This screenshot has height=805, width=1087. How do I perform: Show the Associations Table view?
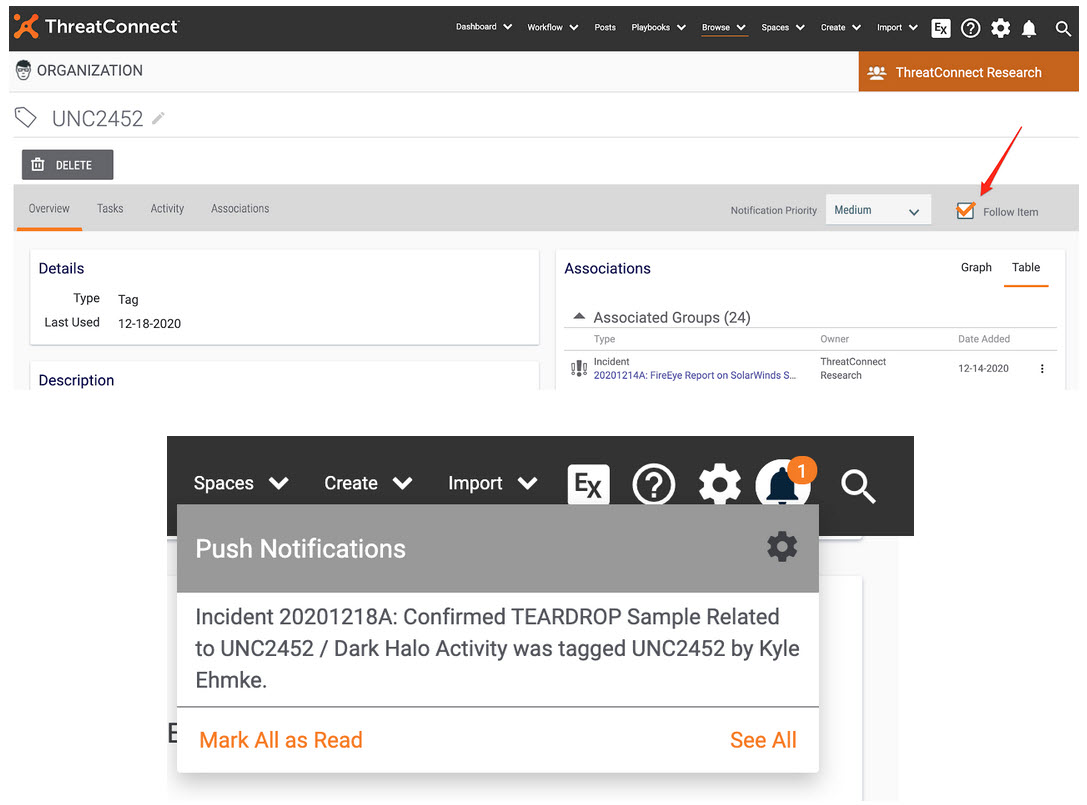(x=1026, y=267)
